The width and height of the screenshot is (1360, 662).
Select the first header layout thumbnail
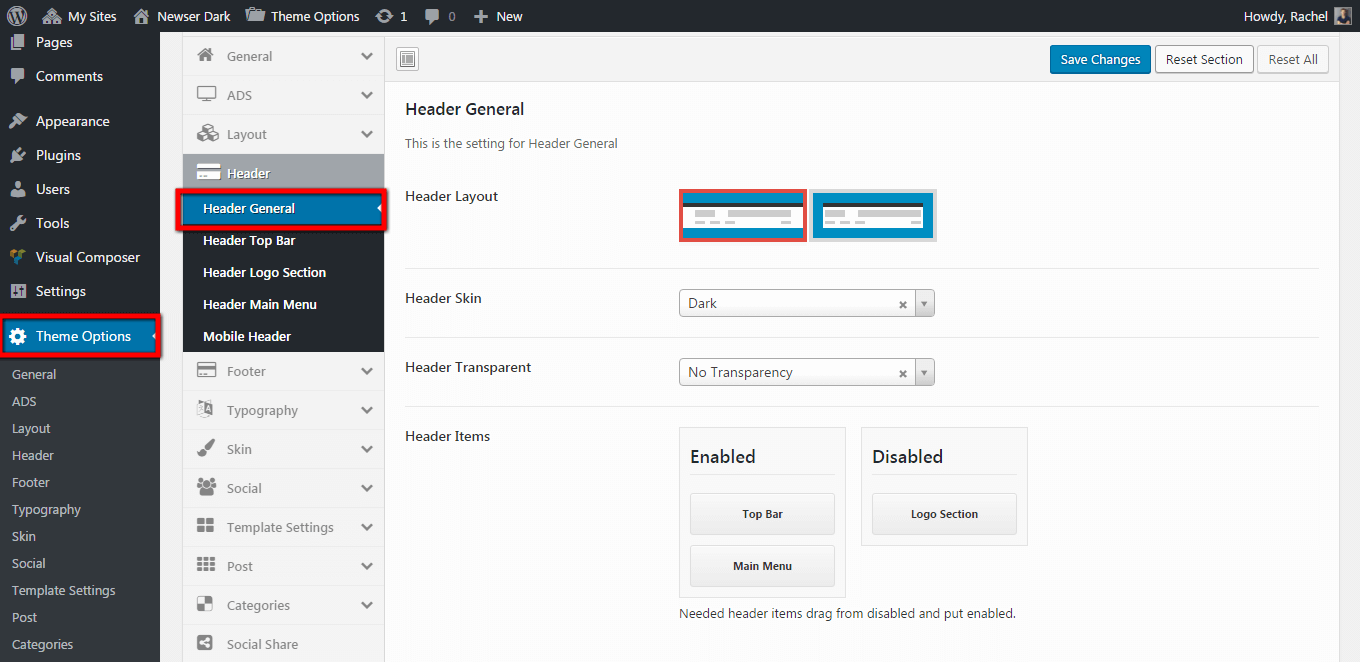(x=742, y=215)
